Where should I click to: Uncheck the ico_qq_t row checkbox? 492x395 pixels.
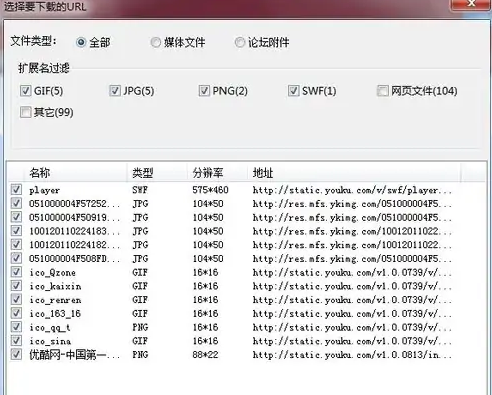click(x=16, y=327)
